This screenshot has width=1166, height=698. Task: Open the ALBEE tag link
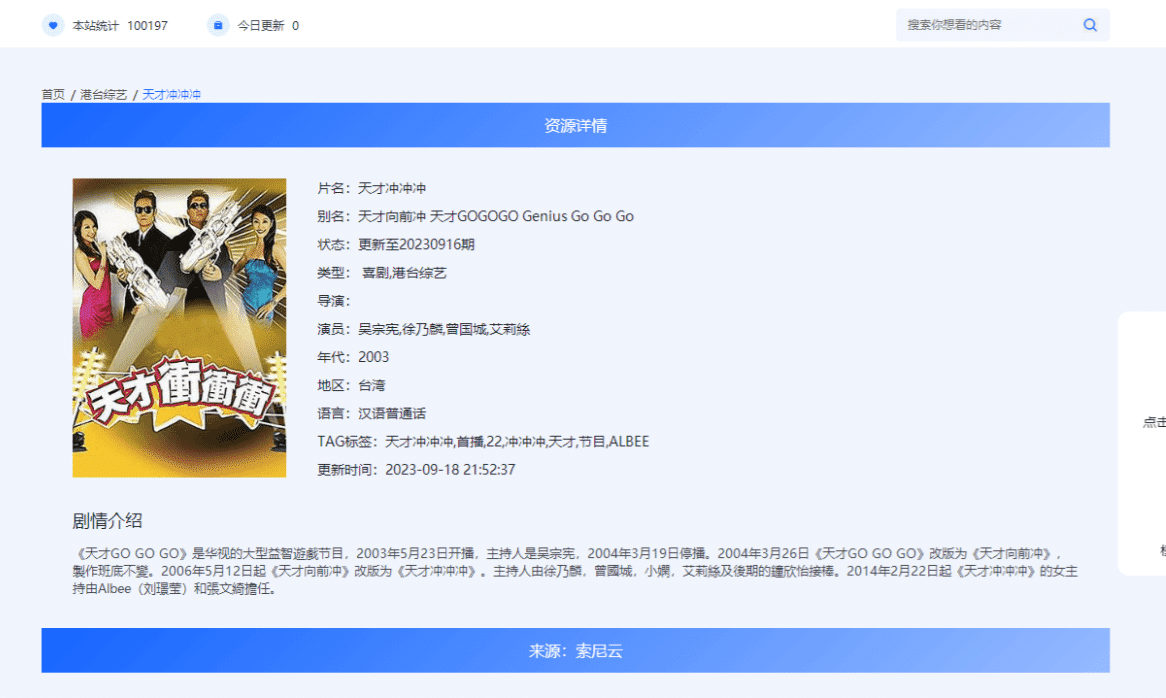[x=628, y=441]
